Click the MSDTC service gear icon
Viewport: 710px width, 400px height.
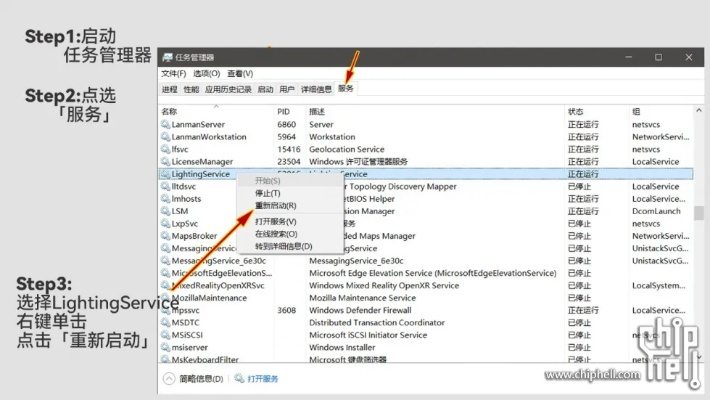(166, 323)
